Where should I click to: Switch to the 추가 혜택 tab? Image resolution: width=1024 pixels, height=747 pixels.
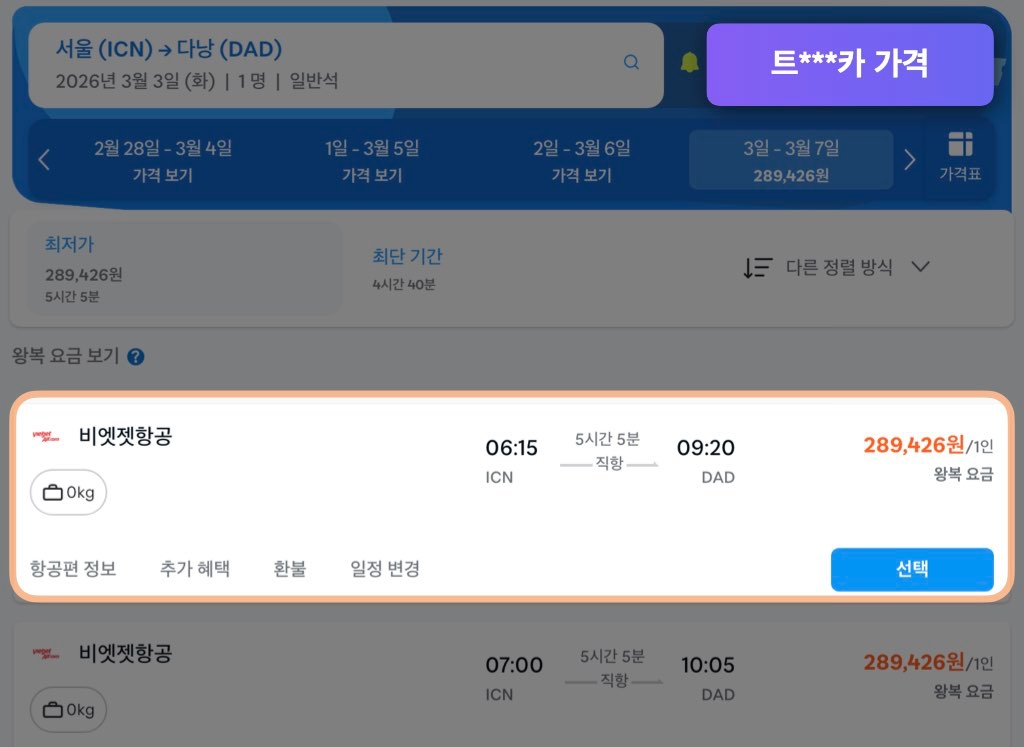pyautogui.click(x=194, y=567)
